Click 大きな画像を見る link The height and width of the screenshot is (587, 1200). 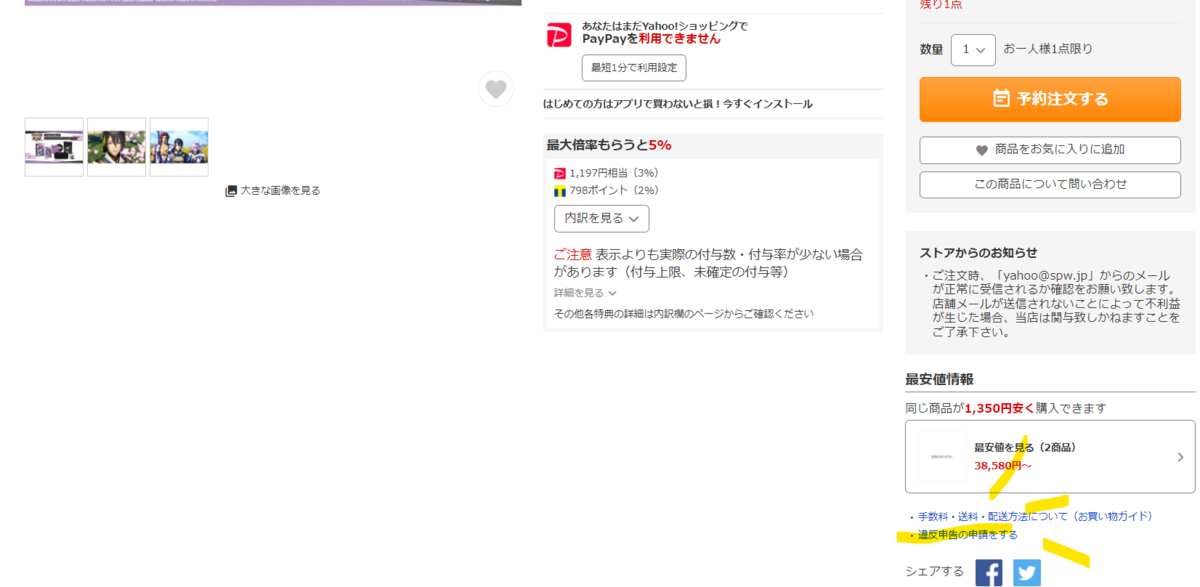pos(273,190)
